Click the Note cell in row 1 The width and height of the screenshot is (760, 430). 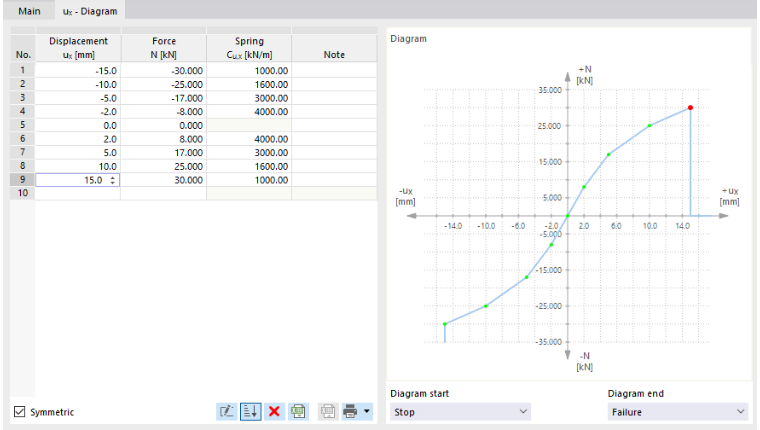[x=334, y=71]
